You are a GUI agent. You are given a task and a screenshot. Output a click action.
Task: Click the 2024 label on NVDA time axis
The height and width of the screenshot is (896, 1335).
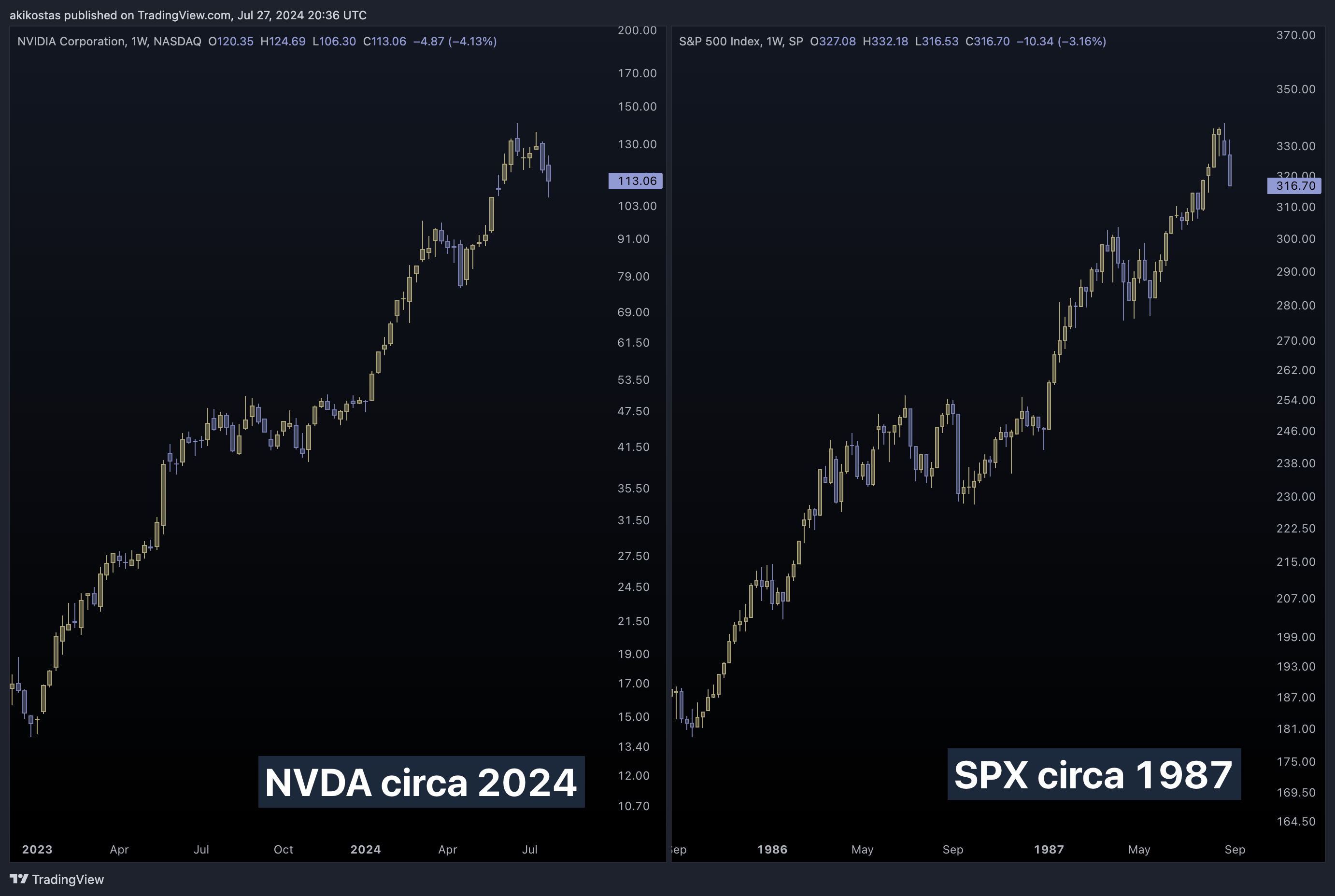tap(365, 849)
